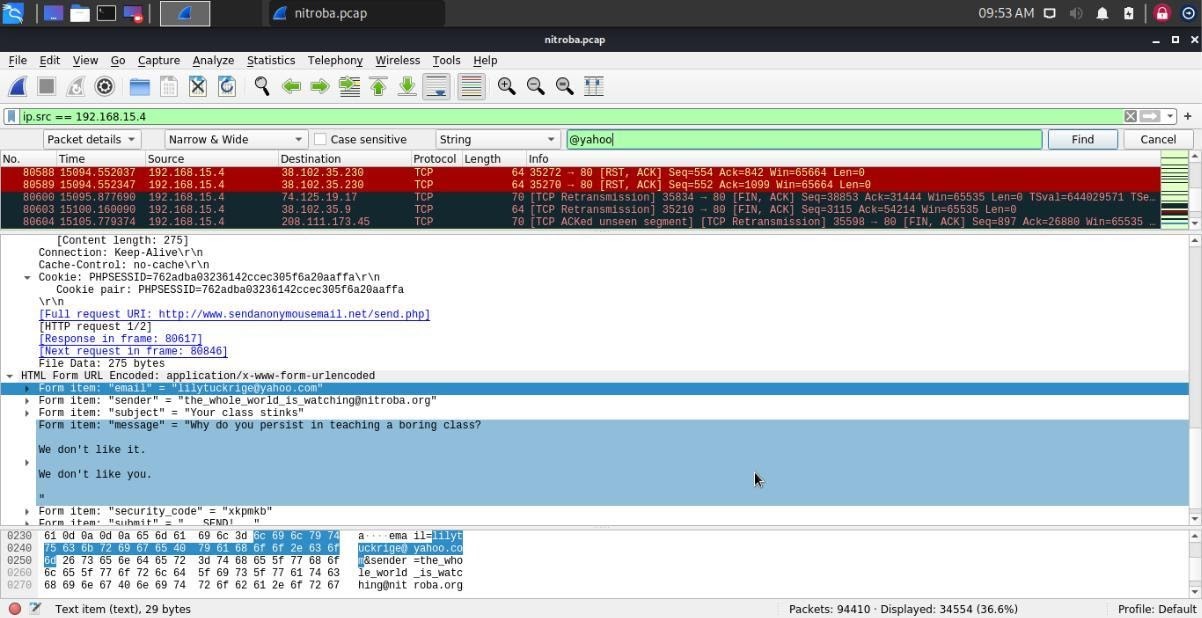The image size is (1202, 618).
Task: Toggle auto-scroll during live capture
Action: (x=436, y=87)
